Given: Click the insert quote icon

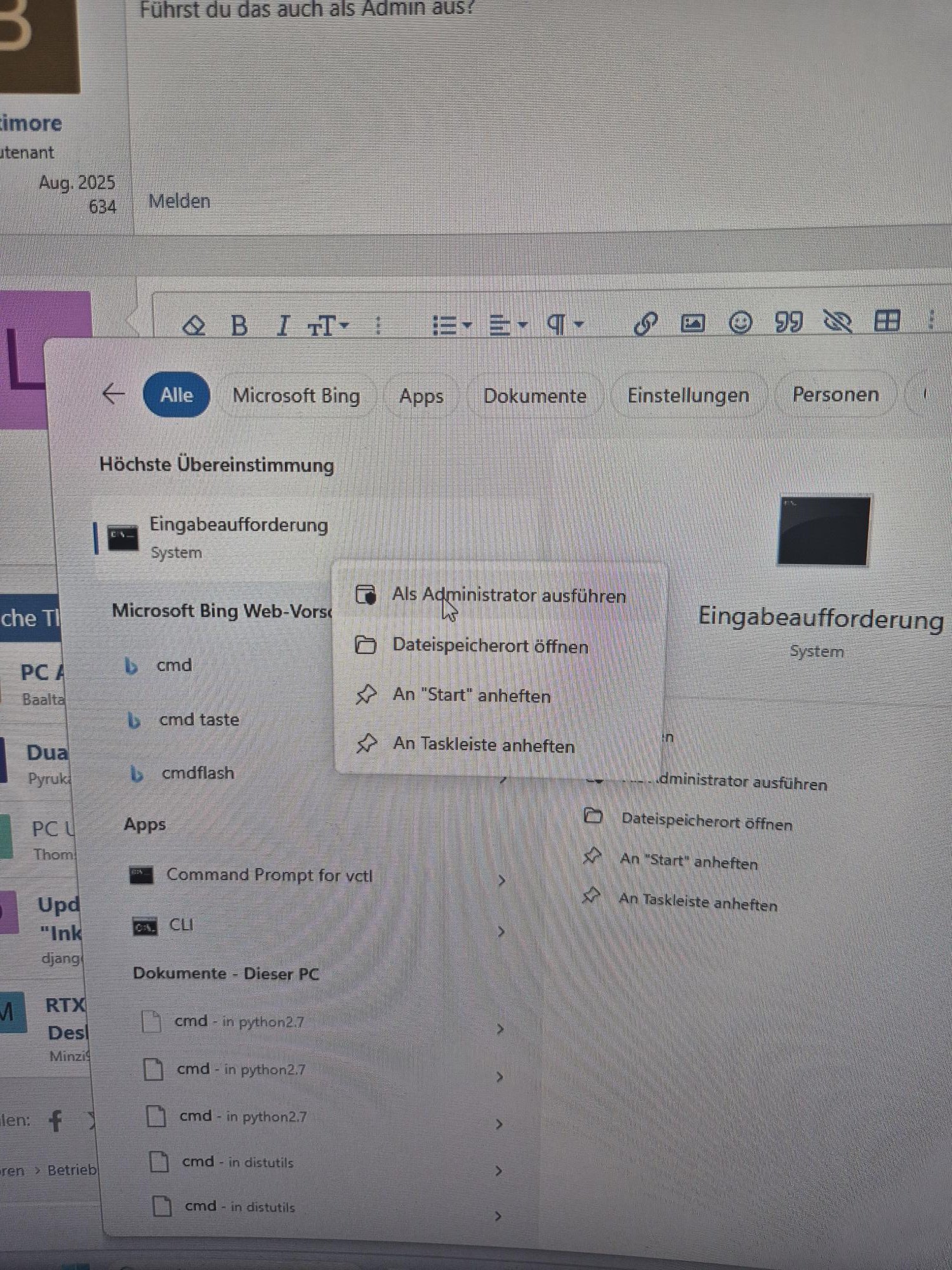Looking at the screenshot, I should 788,322.
